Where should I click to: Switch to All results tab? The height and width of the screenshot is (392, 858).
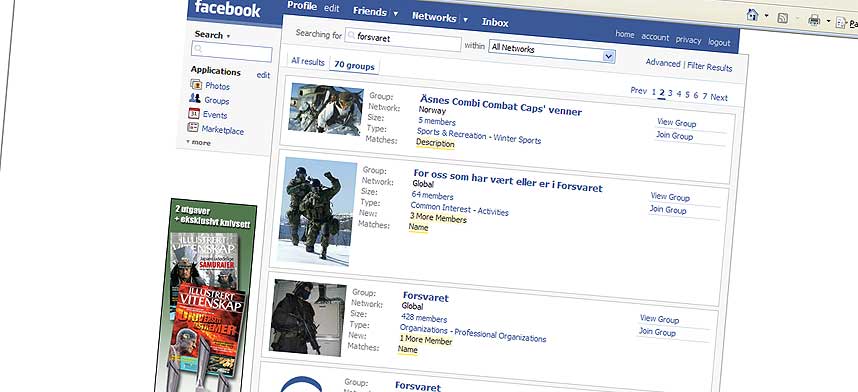click(x=308, y=62)
